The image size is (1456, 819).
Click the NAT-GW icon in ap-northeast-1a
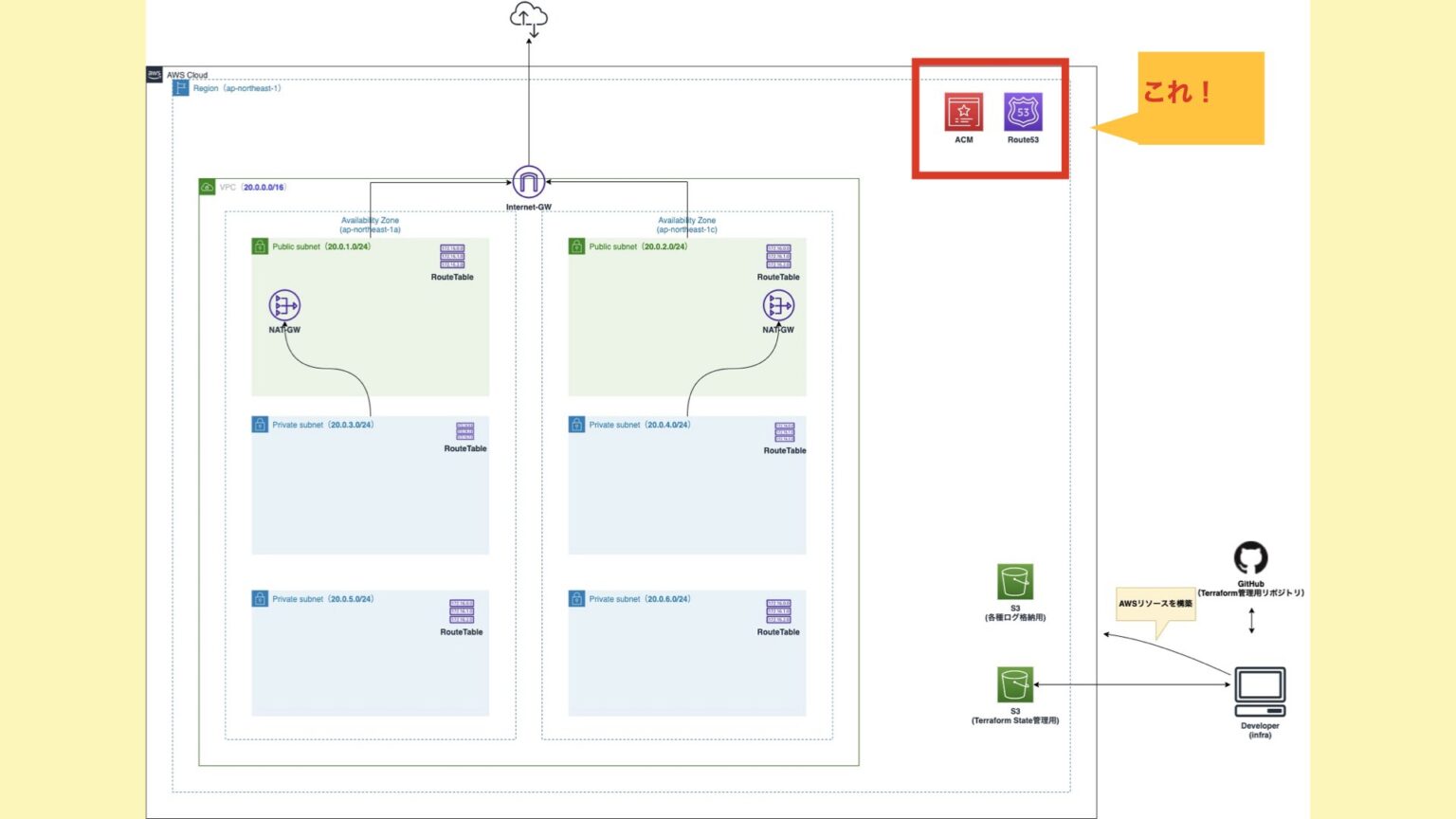(283, 306)
